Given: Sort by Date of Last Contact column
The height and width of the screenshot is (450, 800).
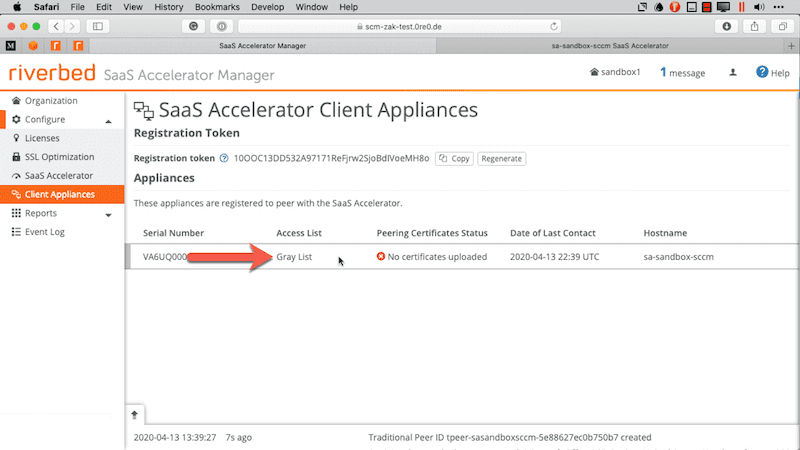Looking at the screenshot, I should tap(553, 233).
